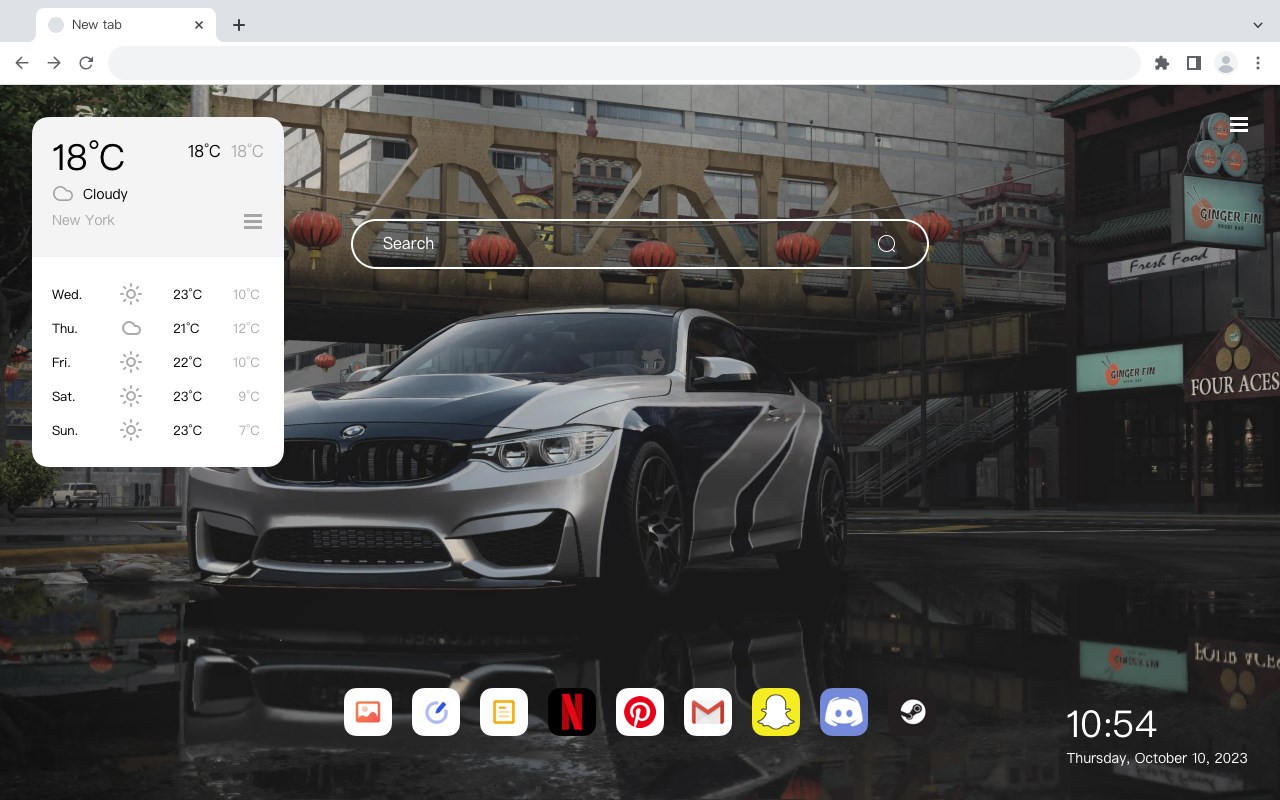Open the weather widget menu icon
The height and width of the screenshot is (800, 1280).
[x=253, y=221]
